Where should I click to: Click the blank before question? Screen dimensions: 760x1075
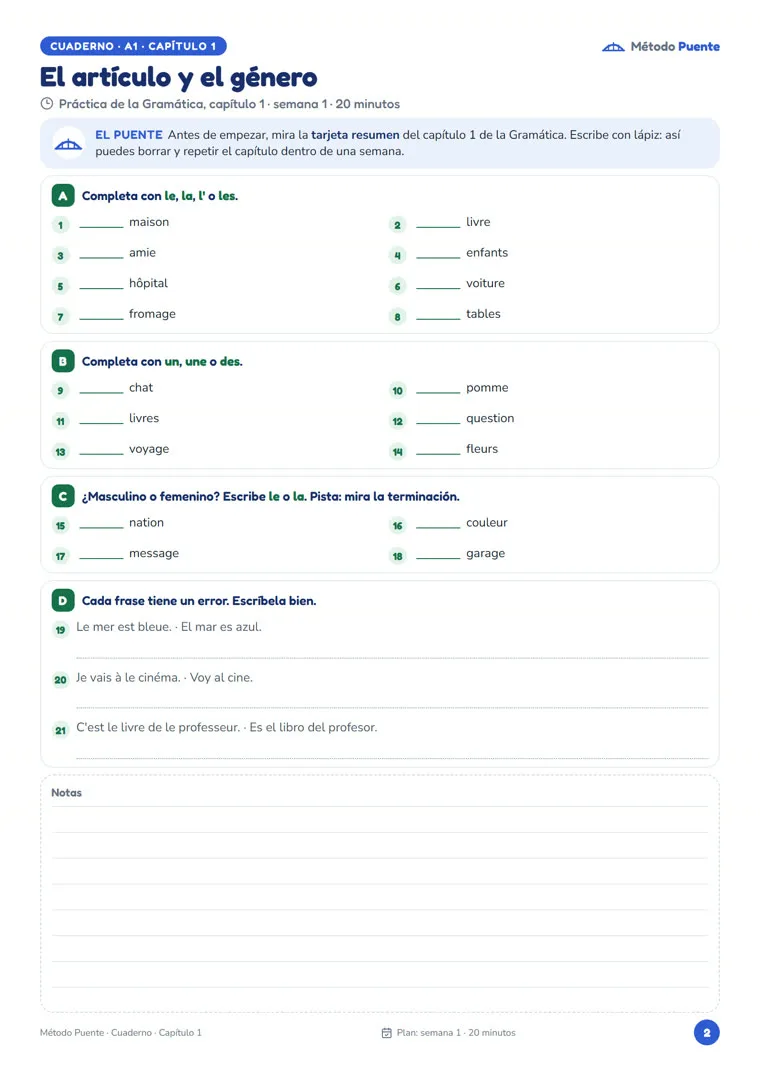(x=438, y=420)
